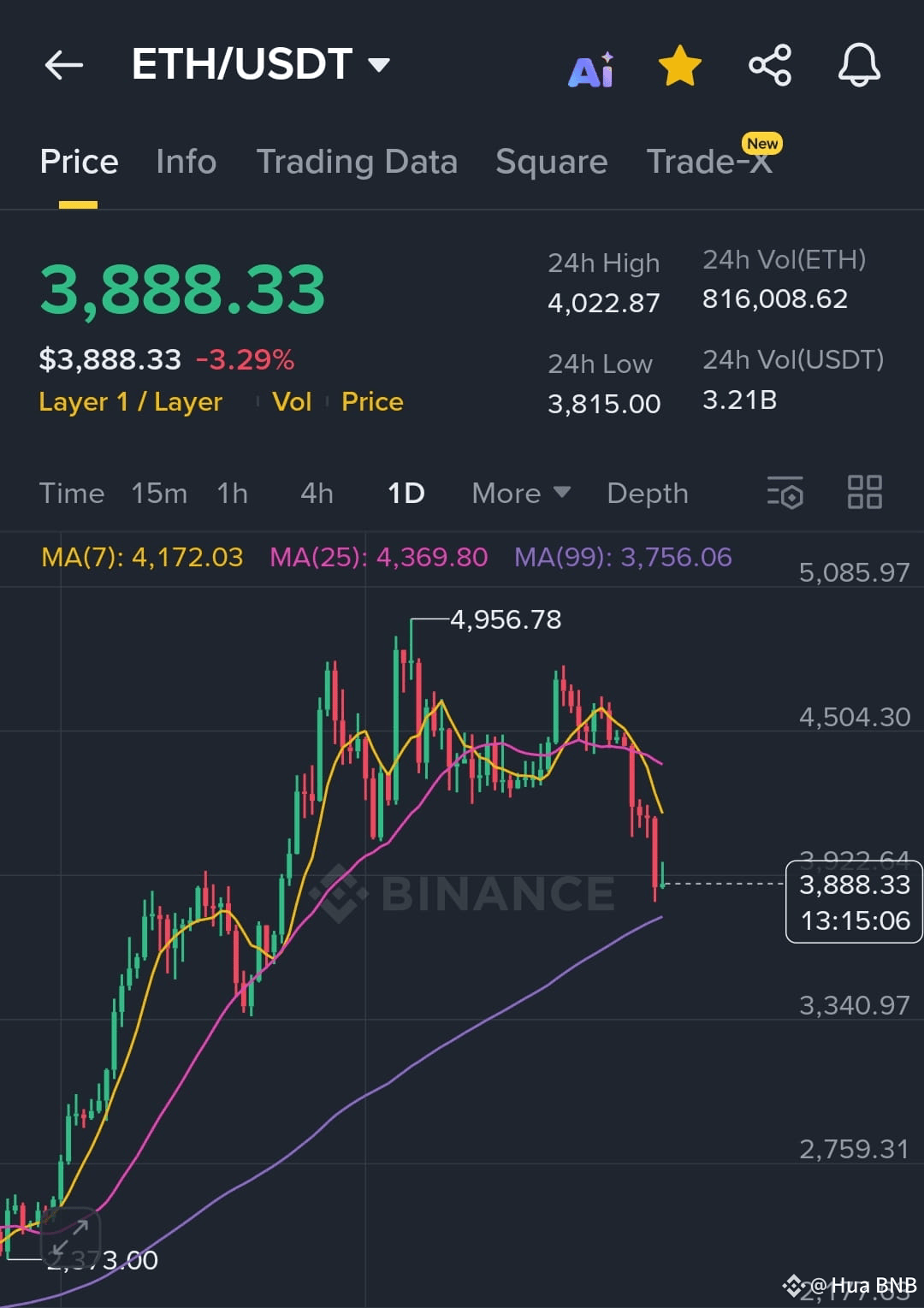The height and width of the screenshot is (1308, 924).
Task: Open notifications via the bell icon
Action: 859,65
